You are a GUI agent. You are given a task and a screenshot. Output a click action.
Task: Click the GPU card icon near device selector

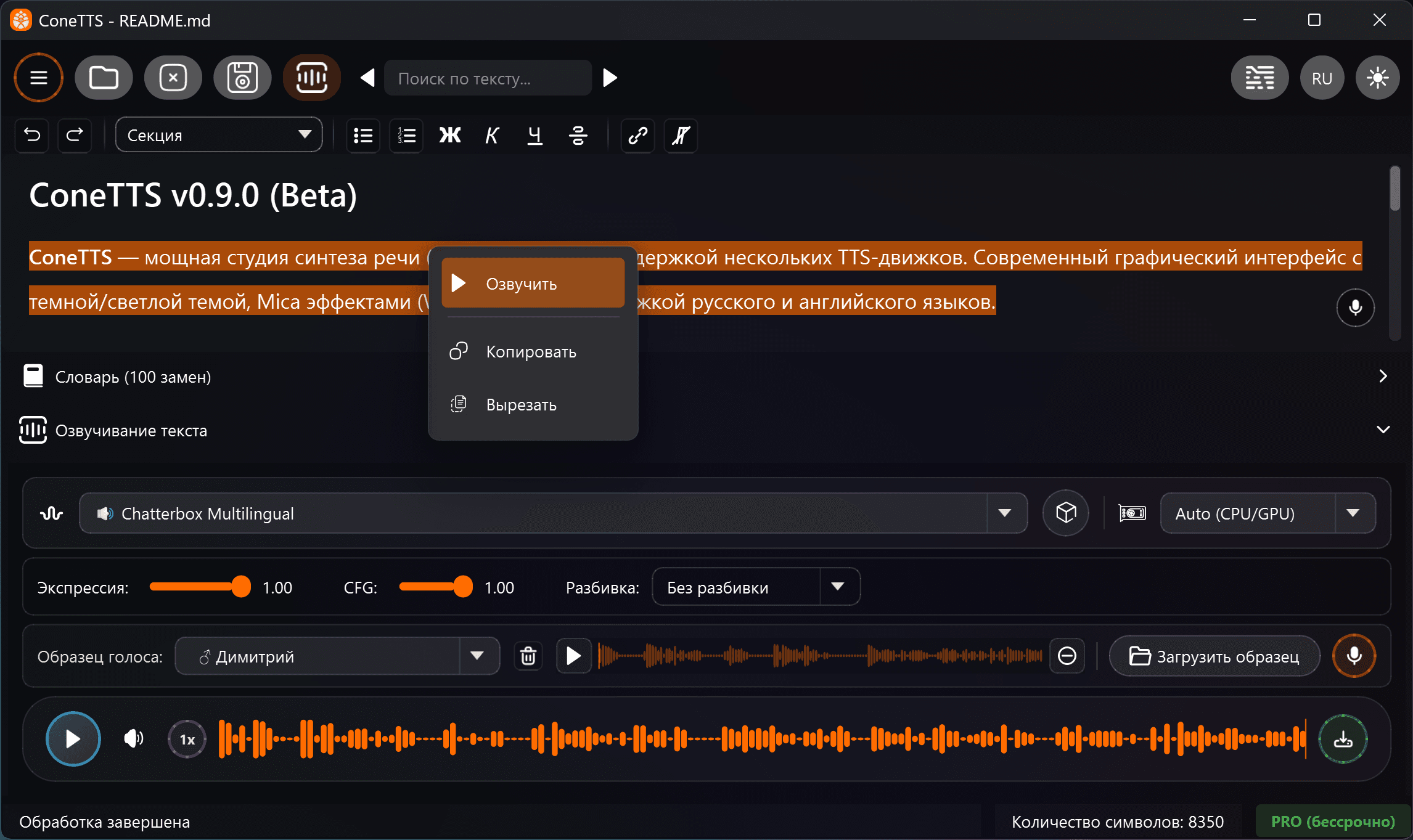(1131, 513)
